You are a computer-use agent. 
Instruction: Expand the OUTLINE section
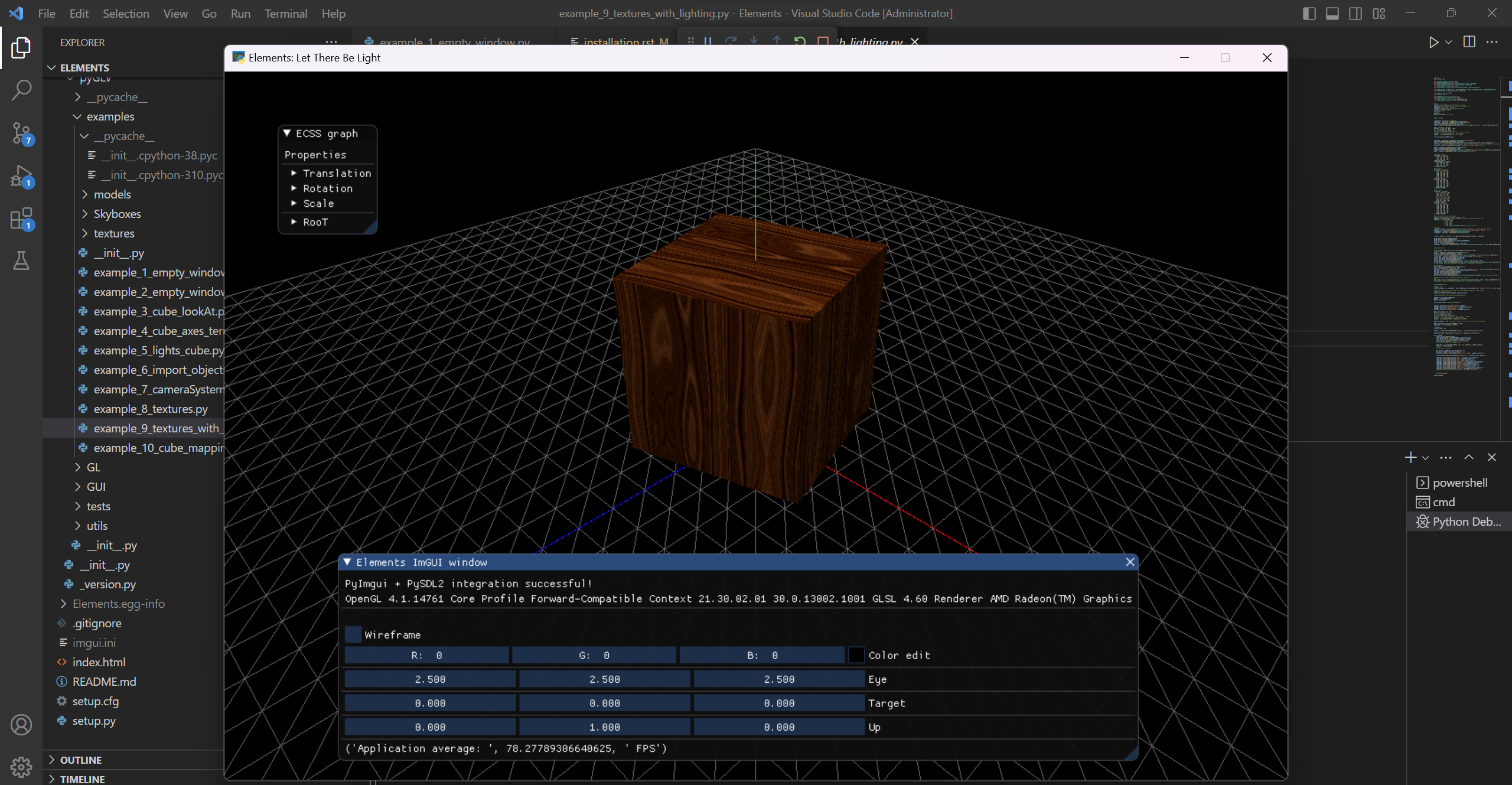(x=80, y=760)
